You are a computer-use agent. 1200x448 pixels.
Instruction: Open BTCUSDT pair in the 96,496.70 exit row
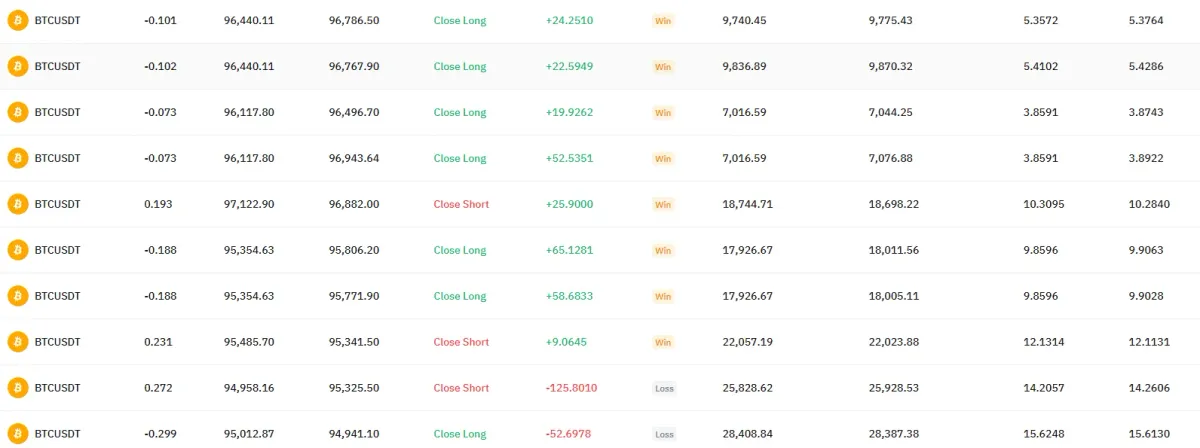[x=57, y=112]
